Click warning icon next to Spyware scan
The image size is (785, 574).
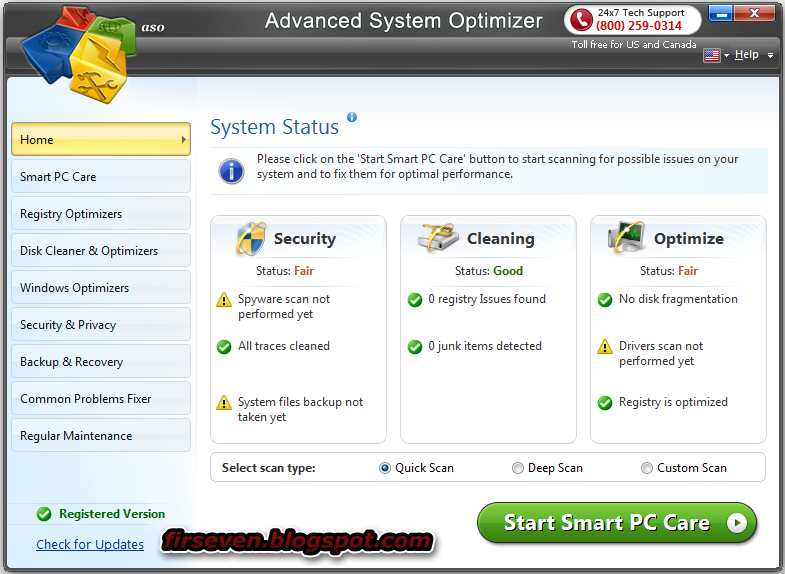(x=224, y=300)
